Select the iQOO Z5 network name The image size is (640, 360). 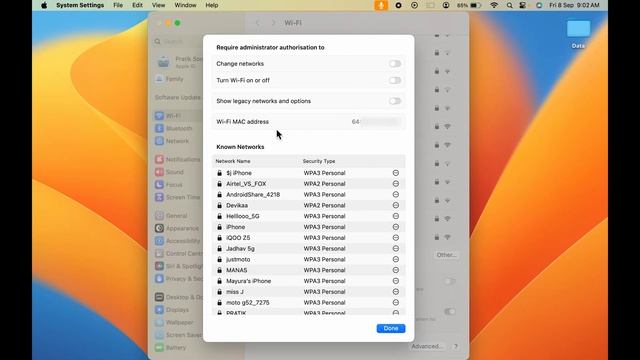coord(238,238)
